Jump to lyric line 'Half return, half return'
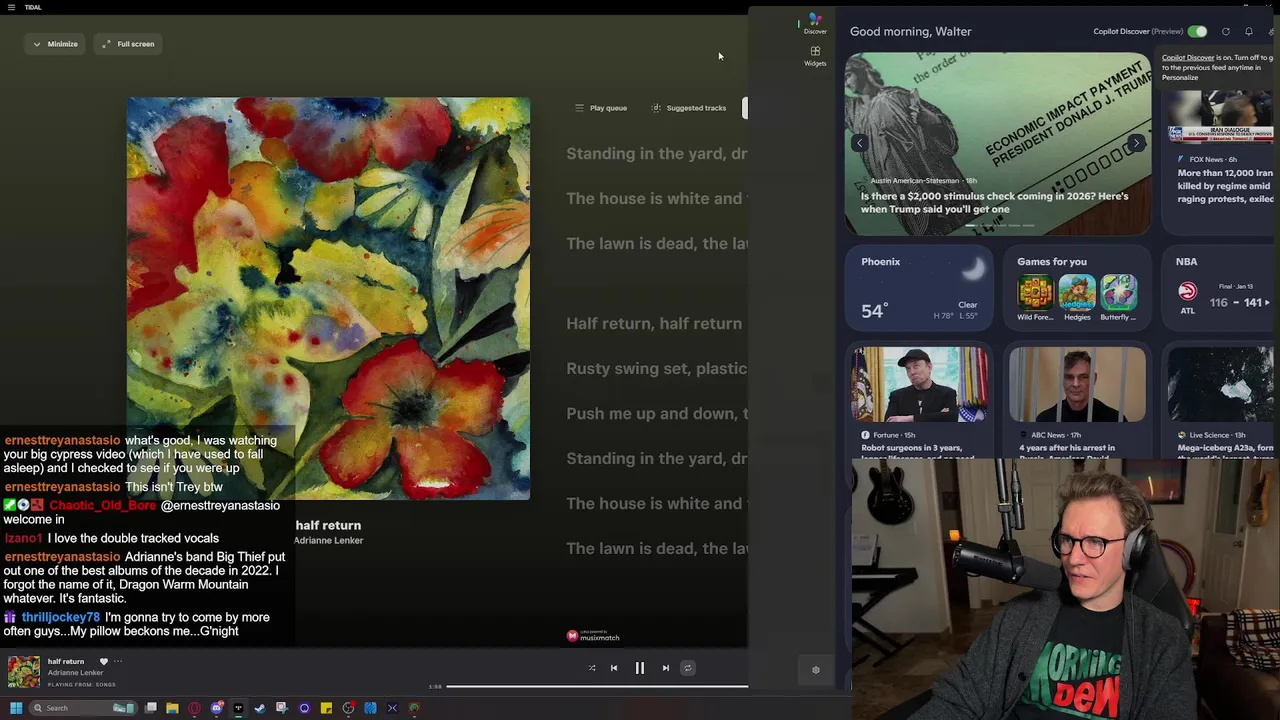 (x=654, y=323)
